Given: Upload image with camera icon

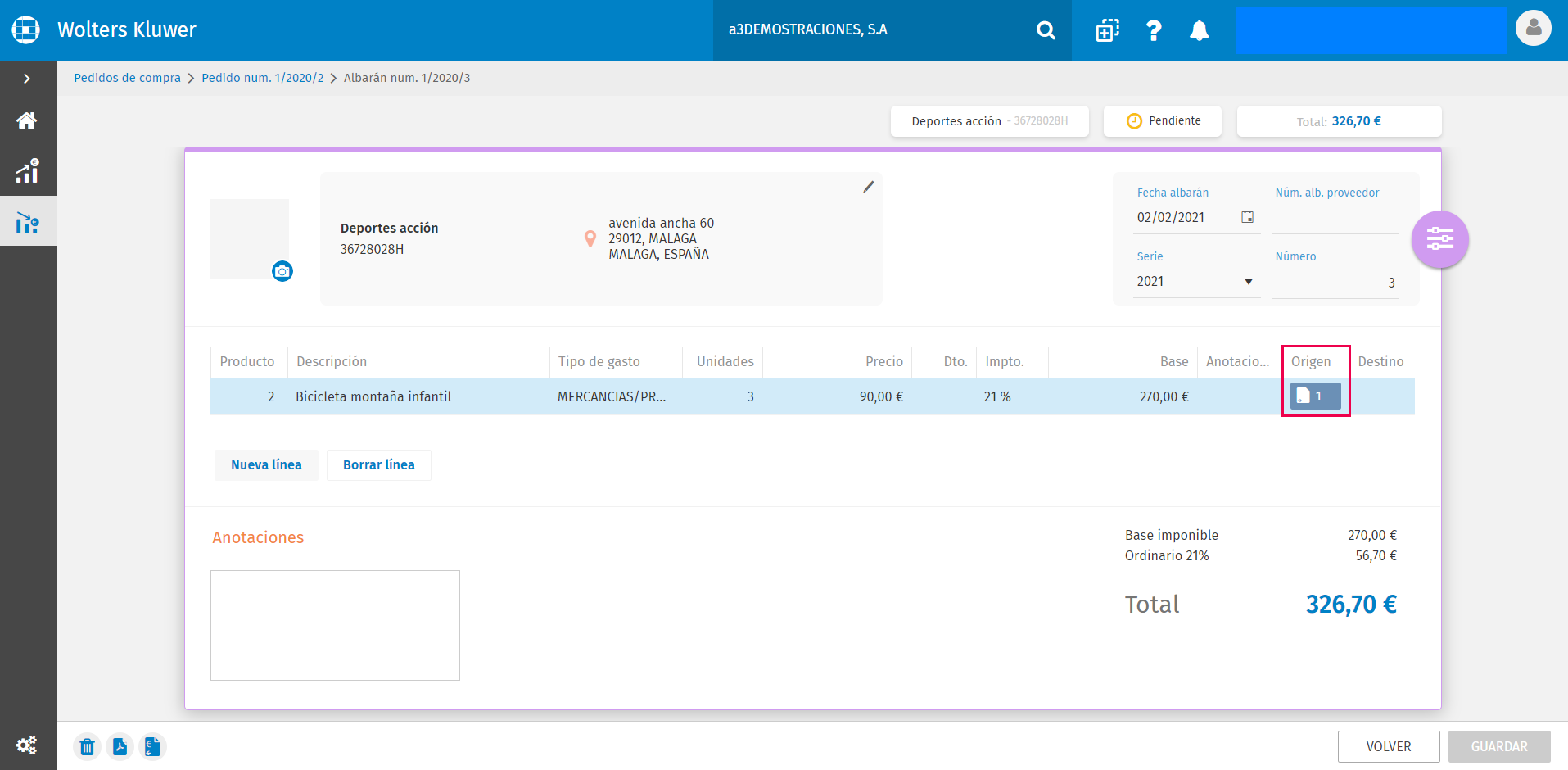Looking at the screenshot, I should (x=282, y=271).
